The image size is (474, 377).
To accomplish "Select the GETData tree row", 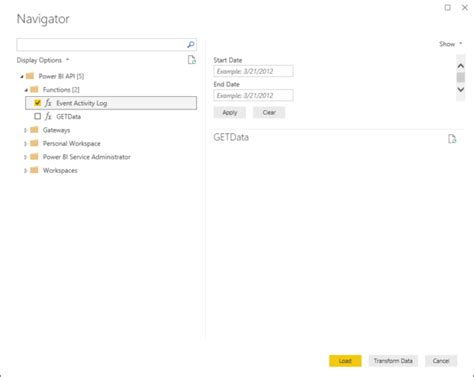I will (68, 116).
